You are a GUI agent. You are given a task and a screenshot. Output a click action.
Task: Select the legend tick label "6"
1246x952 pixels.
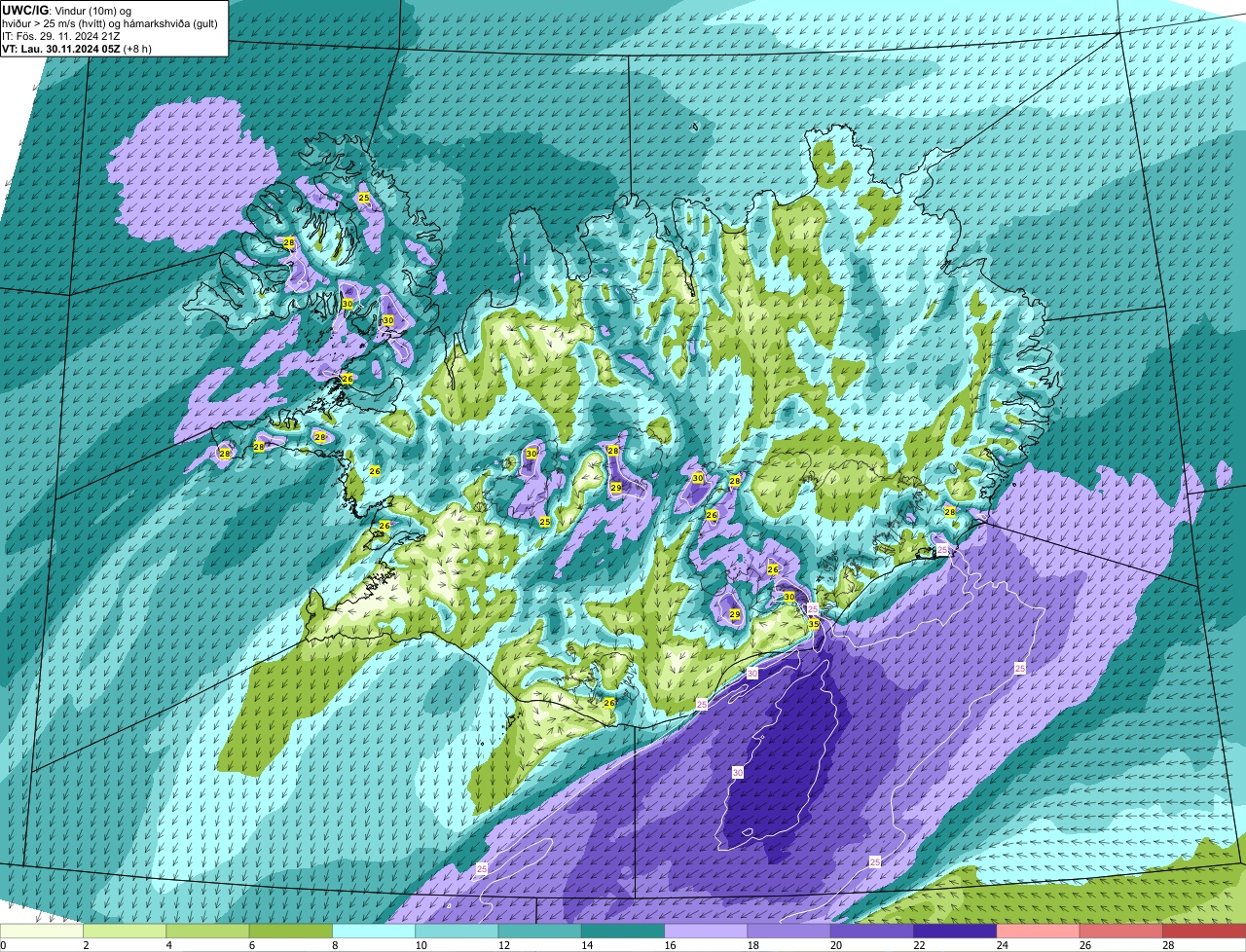click(251, 945)
